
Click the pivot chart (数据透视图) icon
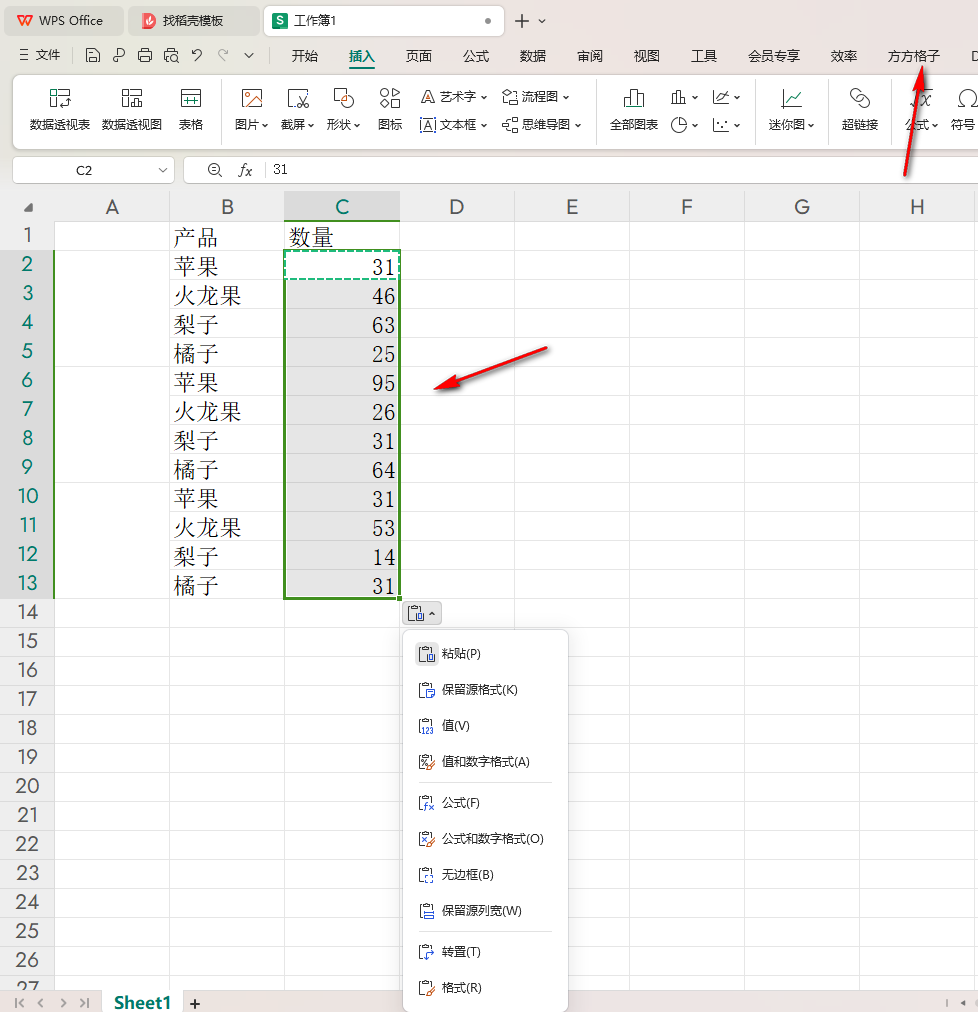[132, 109]
